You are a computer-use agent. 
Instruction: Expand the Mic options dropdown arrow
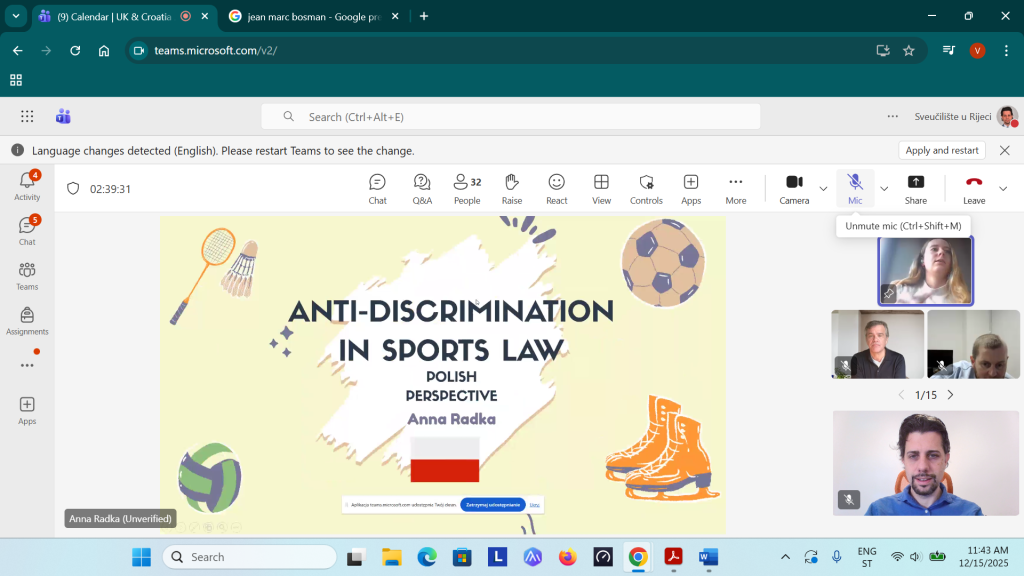(884, 188)
